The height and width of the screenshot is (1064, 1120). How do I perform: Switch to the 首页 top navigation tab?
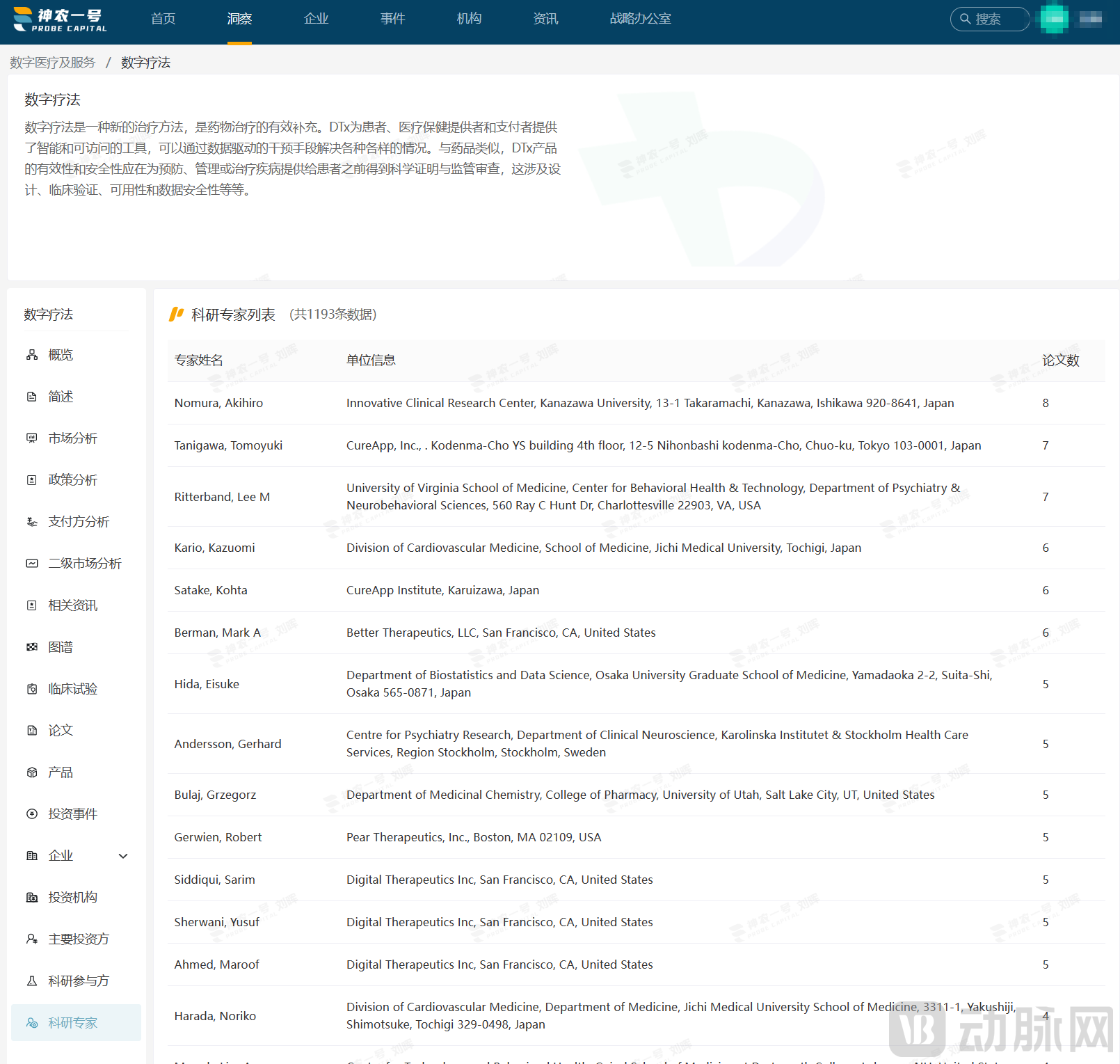[x=163, y=19]
